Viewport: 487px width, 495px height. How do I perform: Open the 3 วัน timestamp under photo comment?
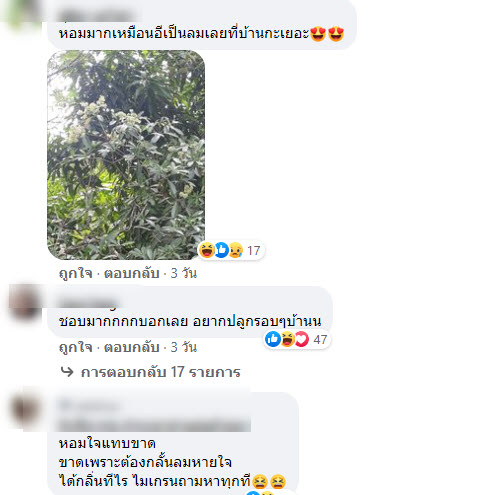tap(184, 273)
